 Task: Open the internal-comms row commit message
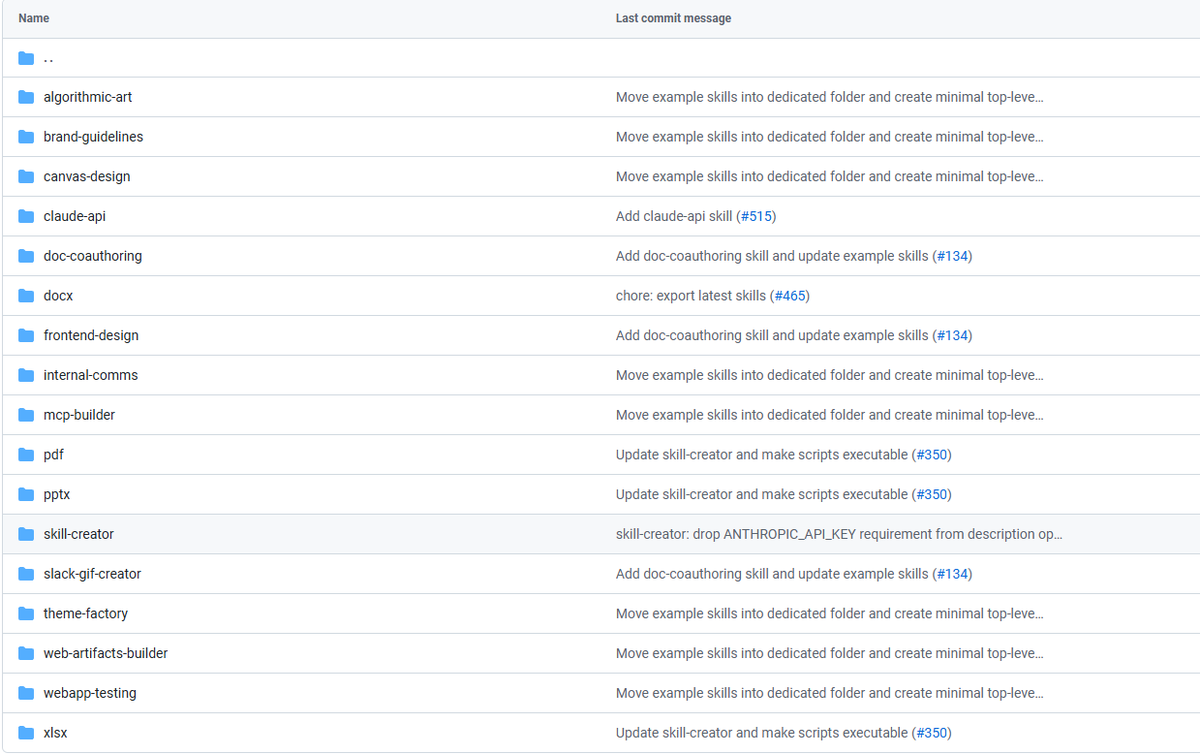(x=829, y=375)
